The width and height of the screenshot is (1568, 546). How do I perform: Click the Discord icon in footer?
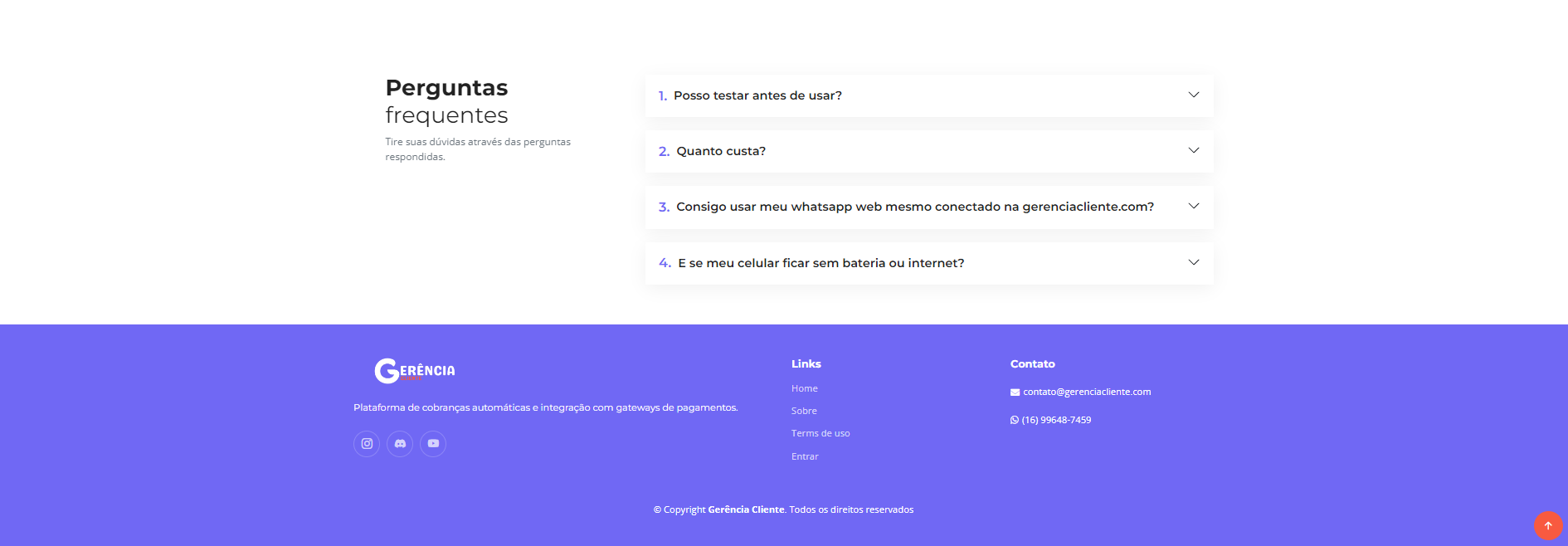[400, 444]
